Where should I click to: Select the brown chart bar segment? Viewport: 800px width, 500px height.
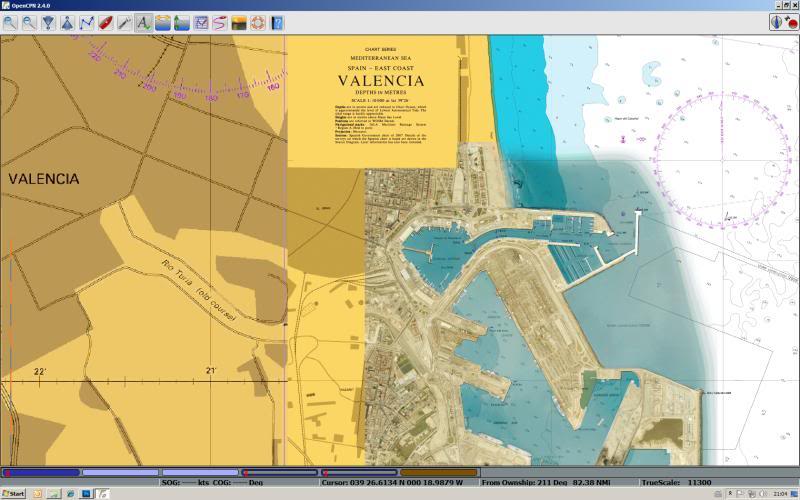pyautogui.click(x=439, y=472)
